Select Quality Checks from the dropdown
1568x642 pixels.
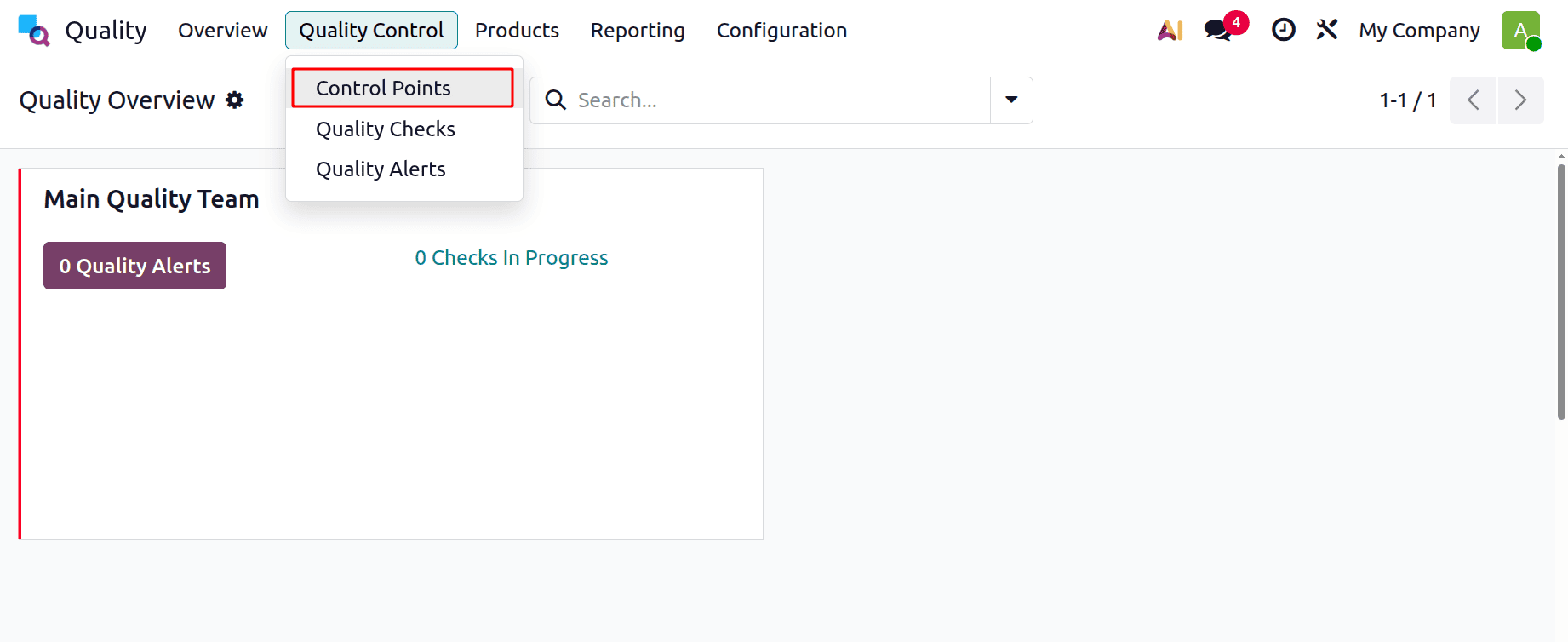(403, 129)
